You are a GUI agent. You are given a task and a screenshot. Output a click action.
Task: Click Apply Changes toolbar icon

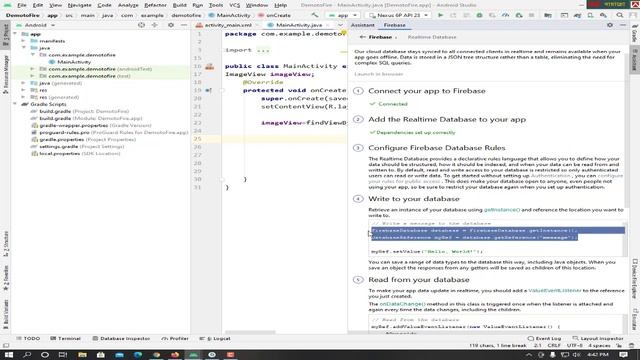click(453, 15)
